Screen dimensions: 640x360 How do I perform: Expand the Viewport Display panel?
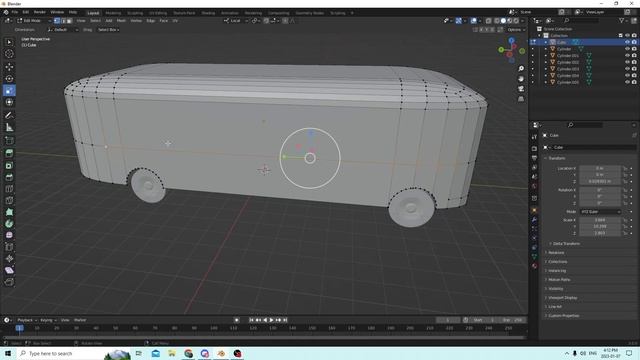[x=562, y=298]
